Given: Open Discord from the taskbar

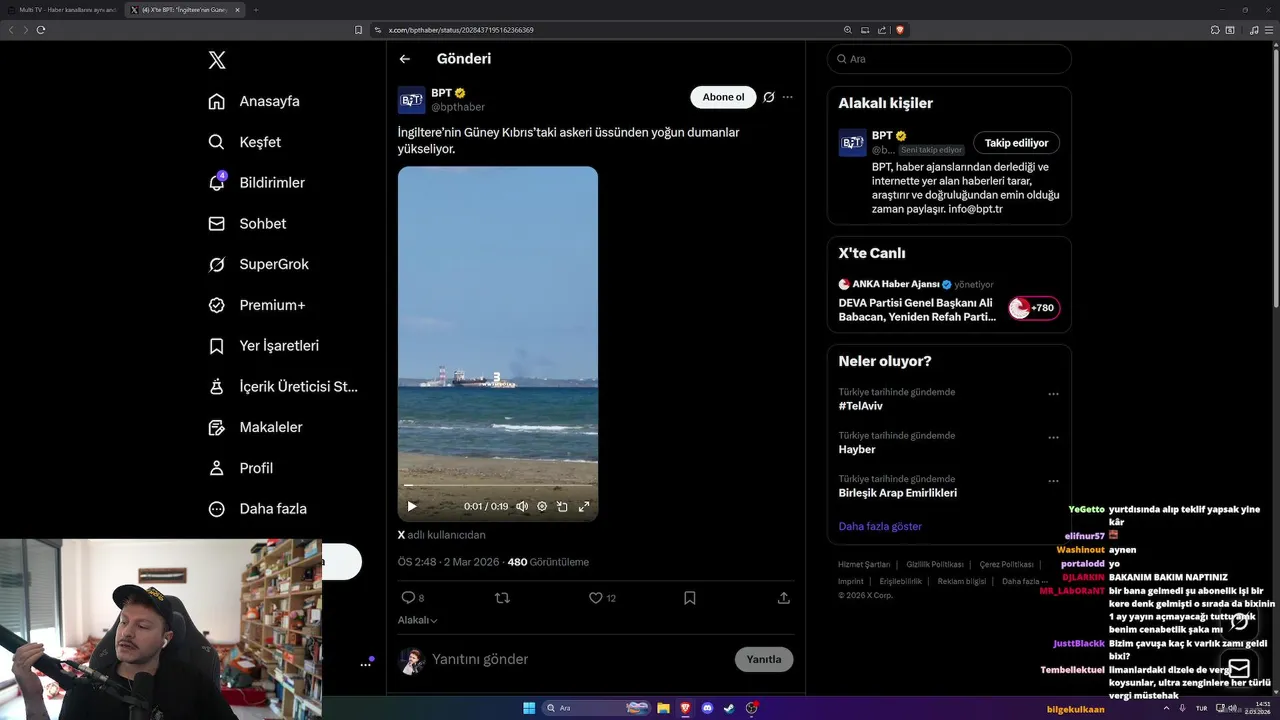Looking at the screenshot, I should (708, 708).
